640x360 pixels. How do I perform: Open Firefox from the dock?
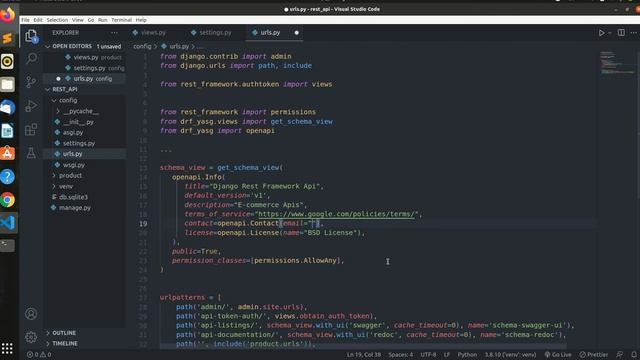pyautogui.click(x=7, y=15)
